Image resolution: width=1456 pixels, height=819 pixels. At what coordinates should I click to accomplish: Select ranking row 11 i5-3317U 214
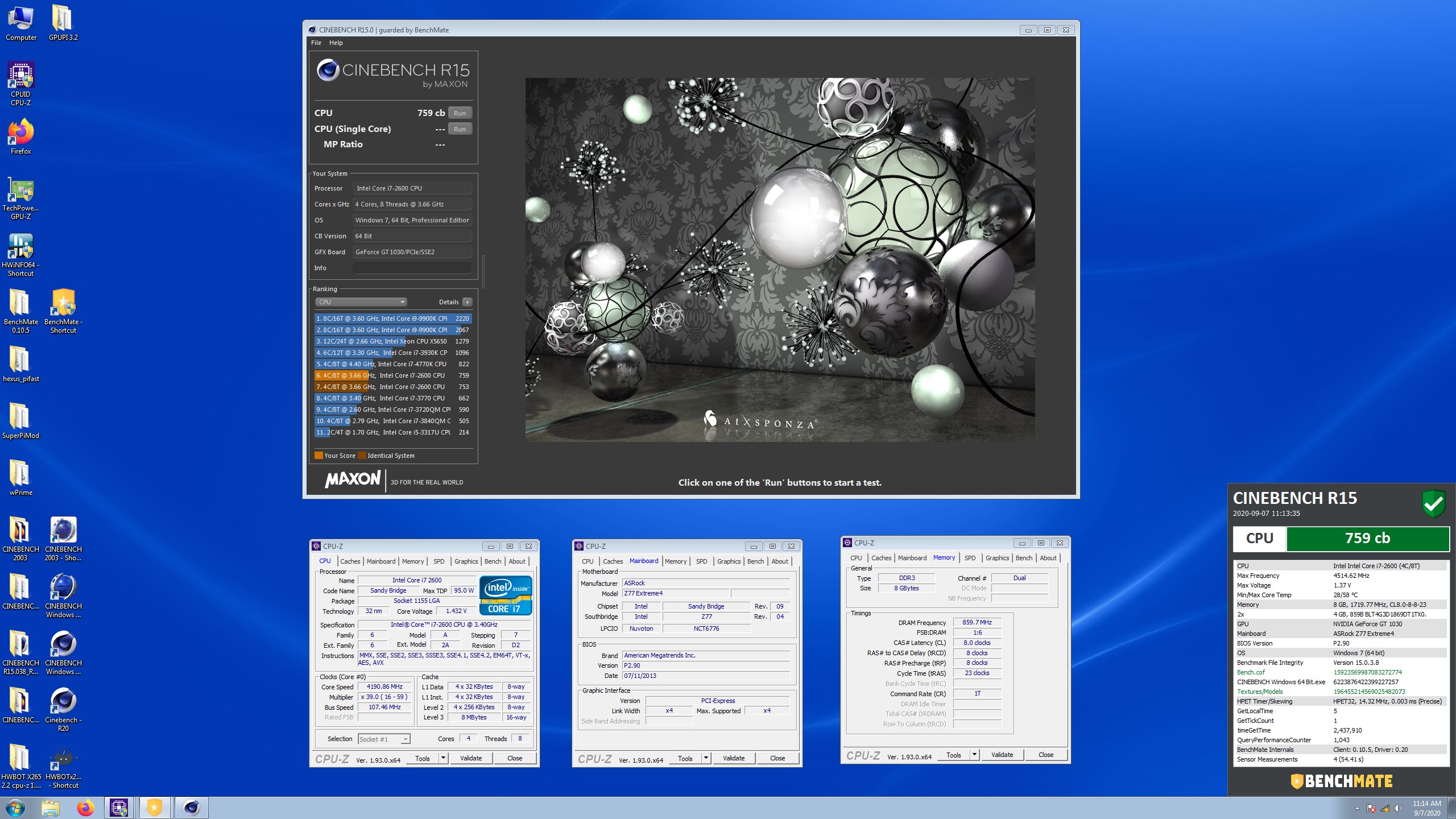click(x=393, y=432)
